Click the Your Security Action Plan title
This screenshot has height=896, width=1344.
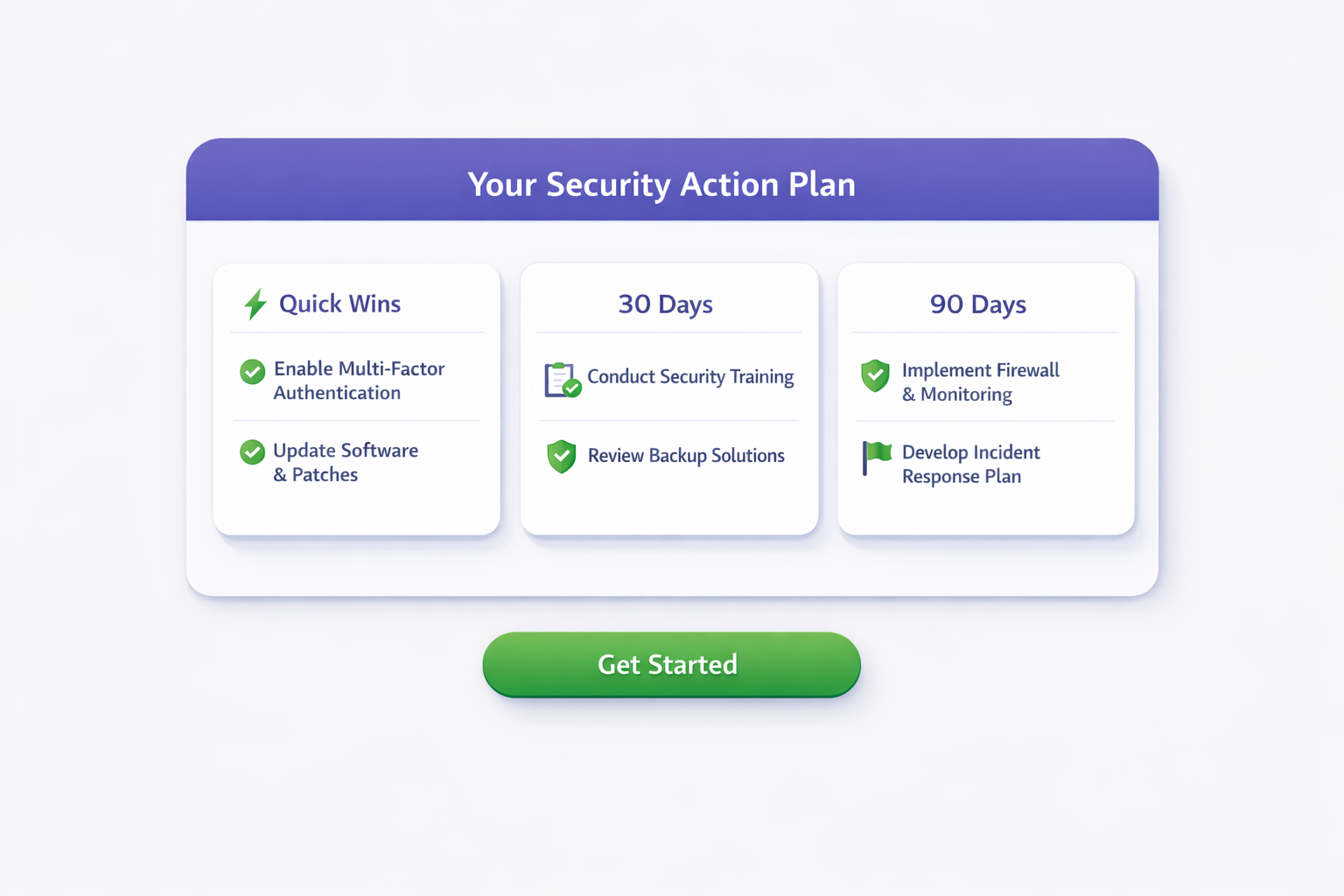[x=661, y=185]
